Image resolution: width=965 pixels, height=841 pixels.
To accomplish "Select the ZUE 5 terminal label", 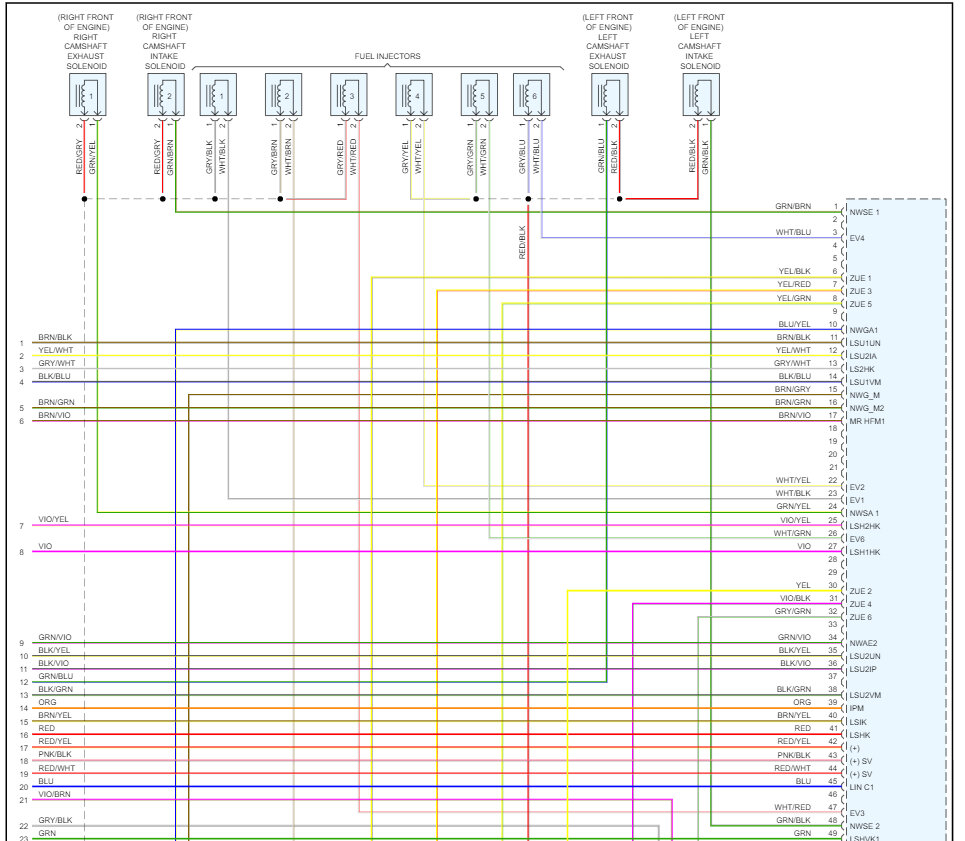I will pyautogui.click(x=860, y=304).
